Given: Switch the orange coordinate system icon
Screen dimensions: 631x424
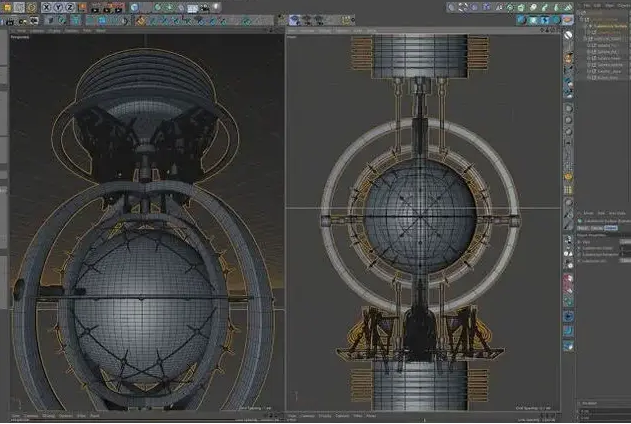Looking at the screenshot, I should (x=82, y=7).
